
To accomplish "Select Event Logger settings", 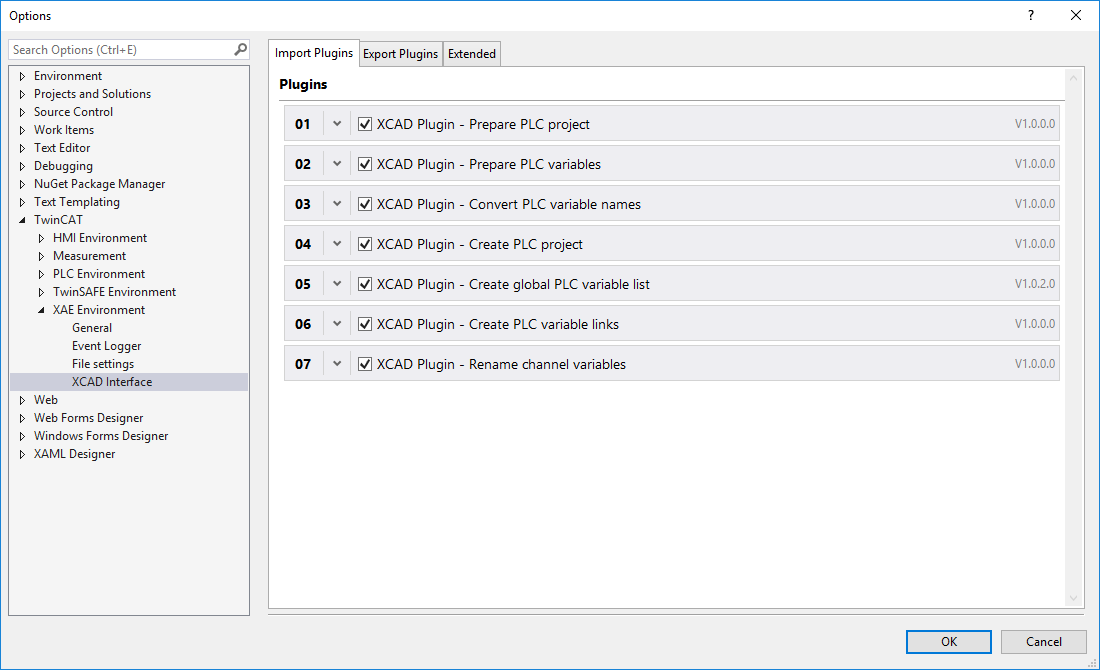I will 107,346.
